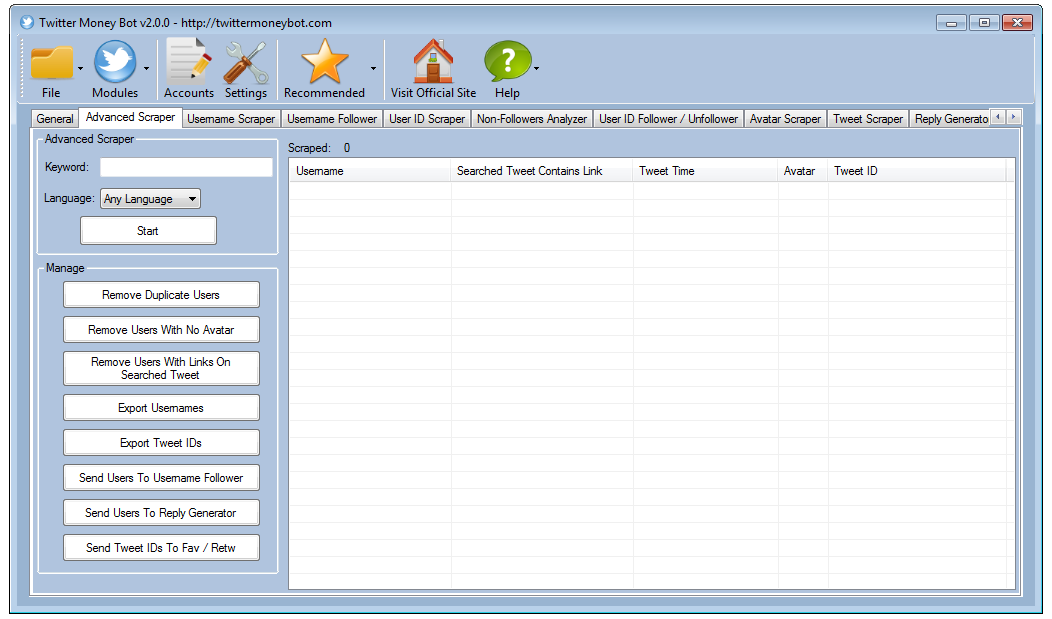Click Export Usernames button
Viewport: 1052px width, 619px height.
[x=161, y=408]
